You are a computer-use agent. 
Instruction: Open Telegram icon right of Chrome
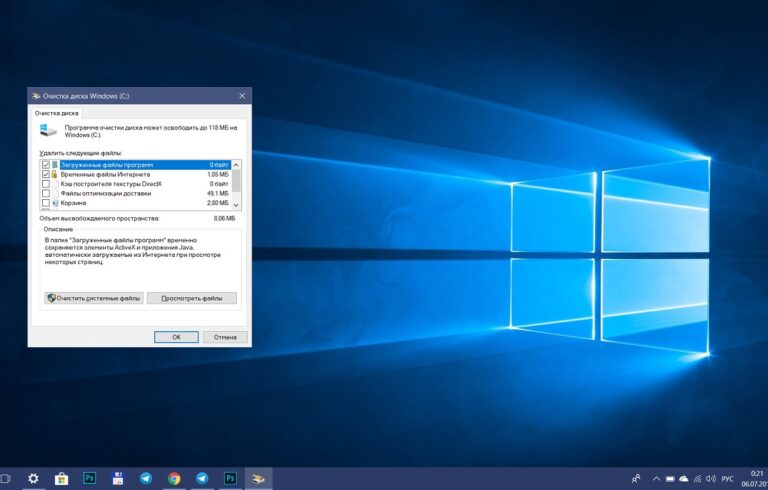202,478
